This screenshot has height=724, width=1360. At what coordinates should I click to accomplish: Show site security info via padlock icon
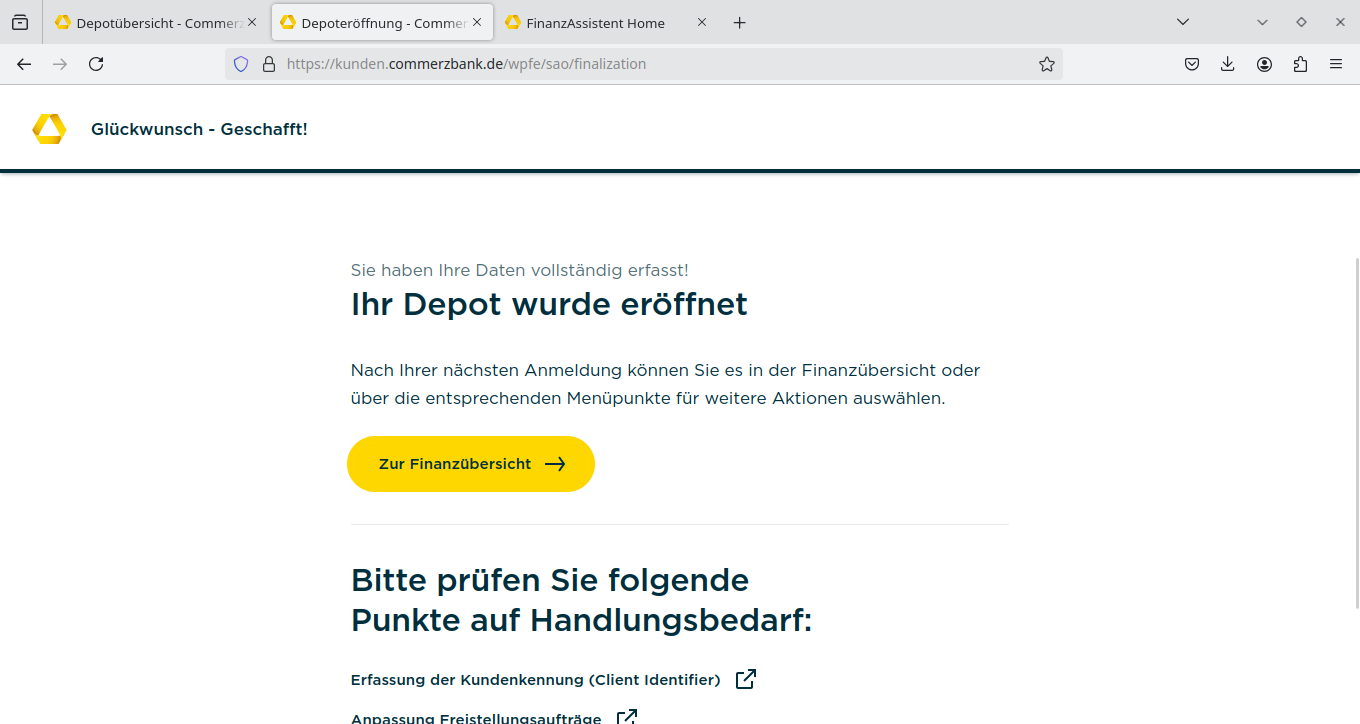[268, 64]
